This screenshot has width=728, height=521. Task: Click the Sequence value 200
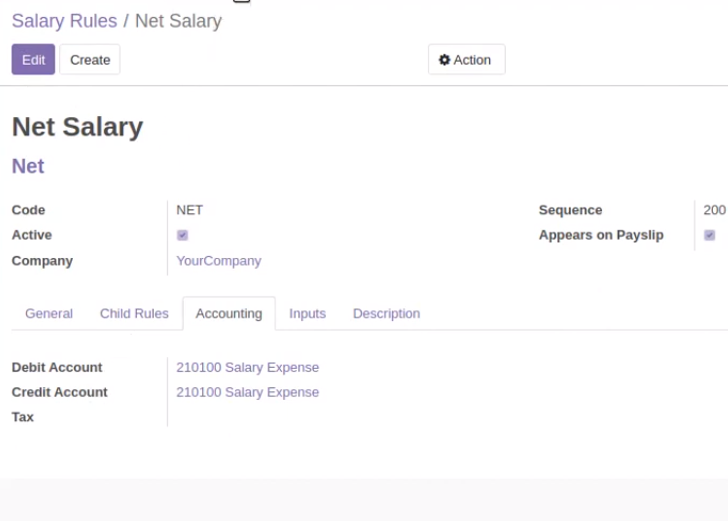715,210
